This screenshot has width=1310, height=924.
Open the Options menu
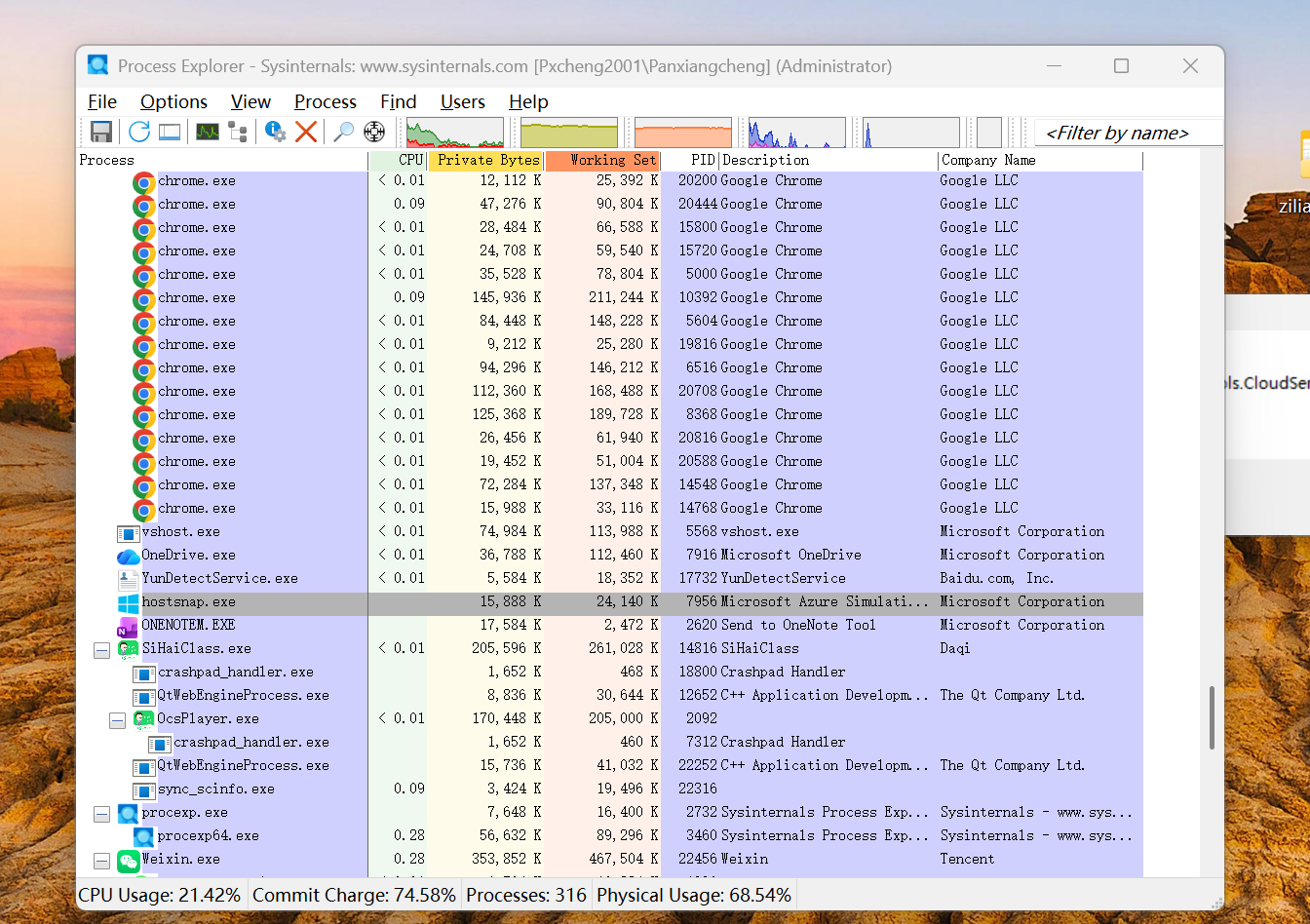(x=173, y=102)
